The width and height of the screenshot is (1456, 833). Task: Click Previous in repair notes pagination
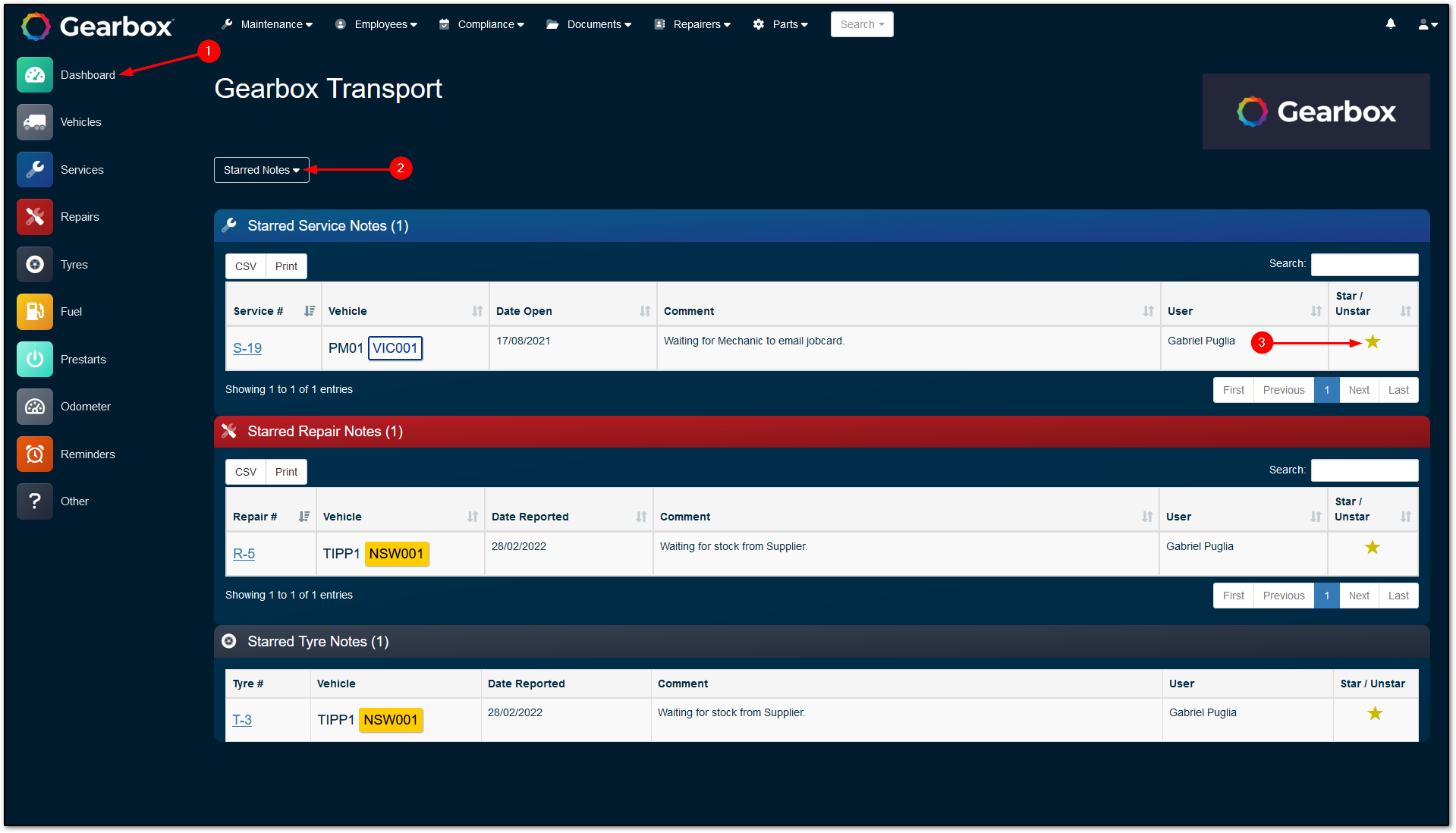(1284, 596)
